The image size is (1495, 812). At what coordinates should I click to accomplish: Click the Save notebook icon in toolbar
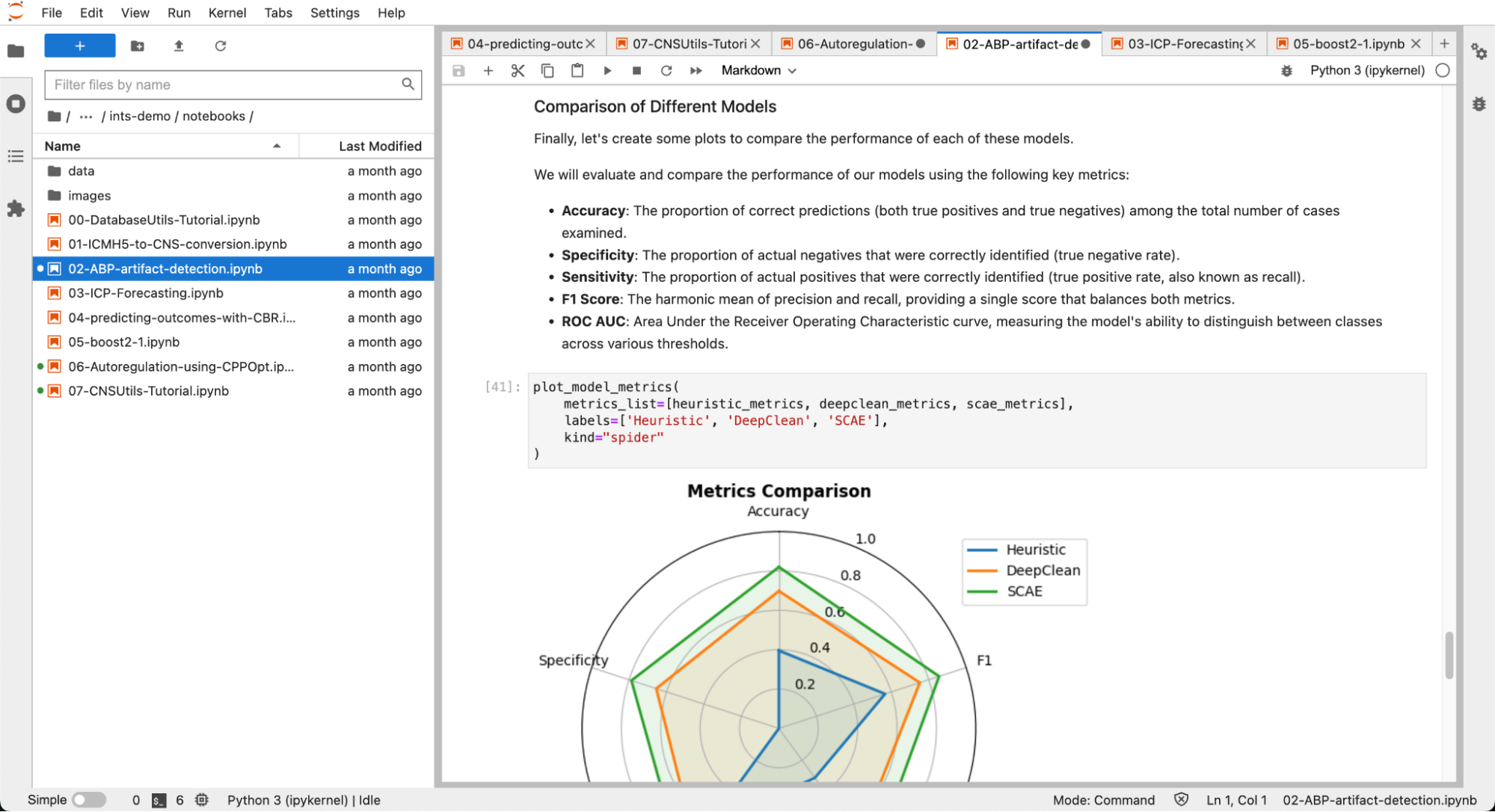coord(458,70)
